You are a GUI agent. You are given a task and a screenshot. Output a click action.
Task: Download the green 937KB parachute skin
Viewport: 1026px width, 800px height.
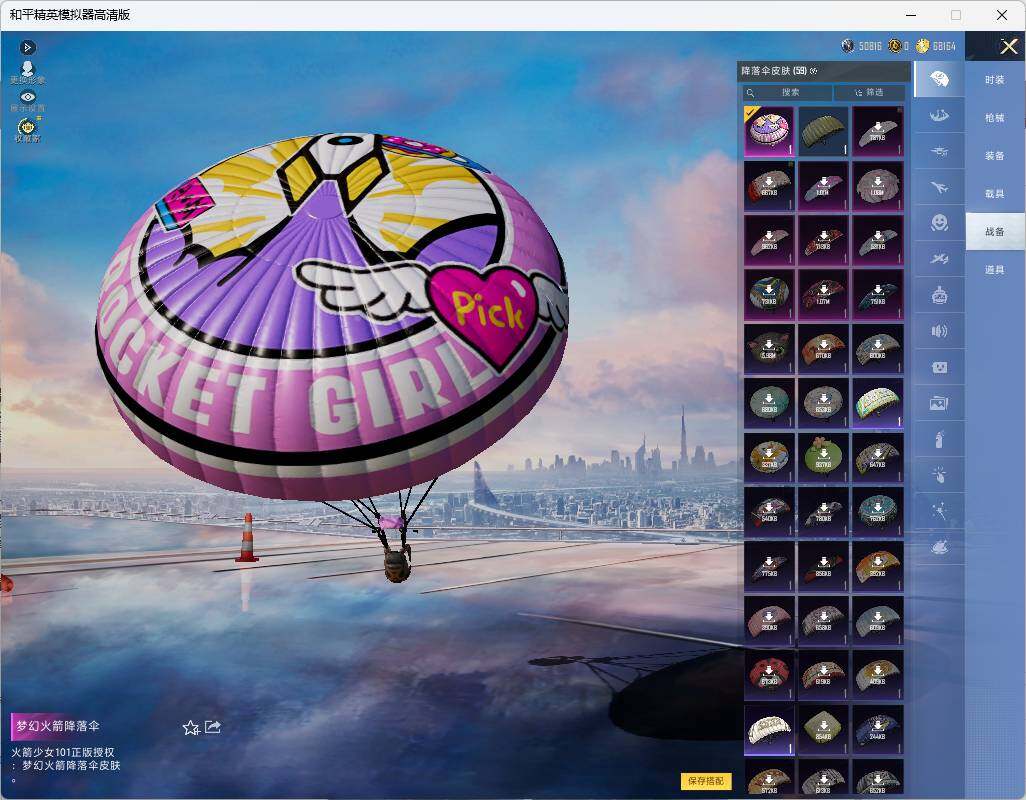(x=823, y=457)
